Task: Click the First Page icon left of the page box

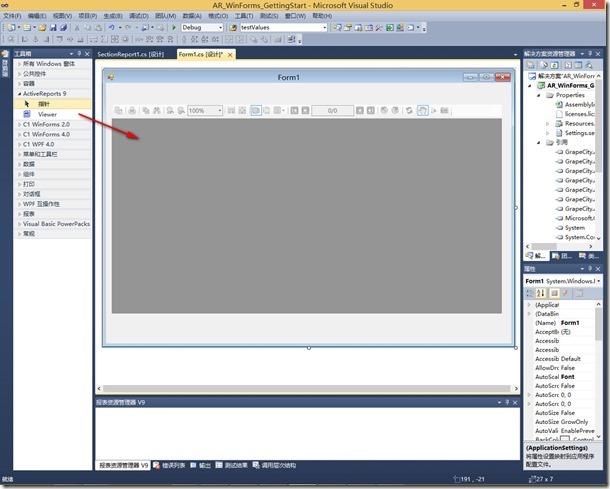Action: pyautogui.click(x=294, y=111)
